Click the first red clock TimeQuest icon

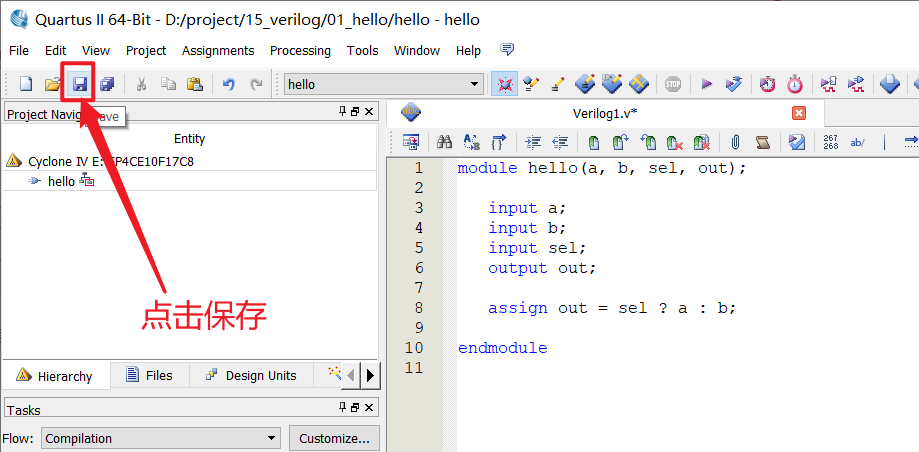coord(767,84)
